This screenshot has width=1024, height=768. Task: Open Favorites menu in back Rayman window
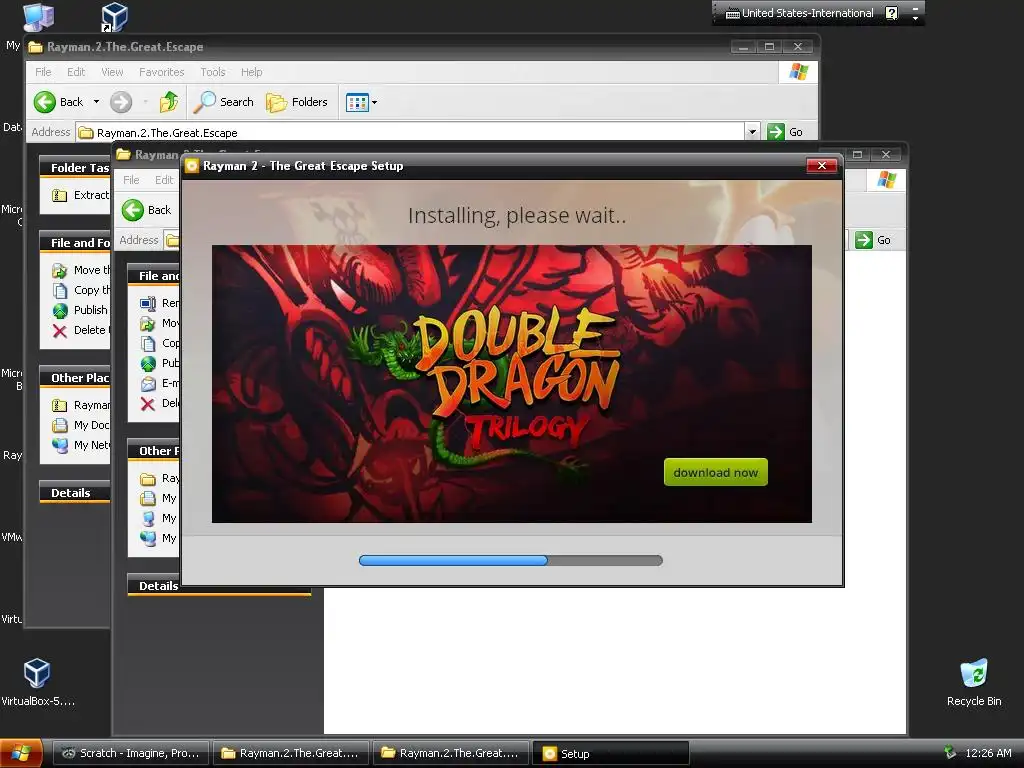pyautogui.click(x=161, y=72)
